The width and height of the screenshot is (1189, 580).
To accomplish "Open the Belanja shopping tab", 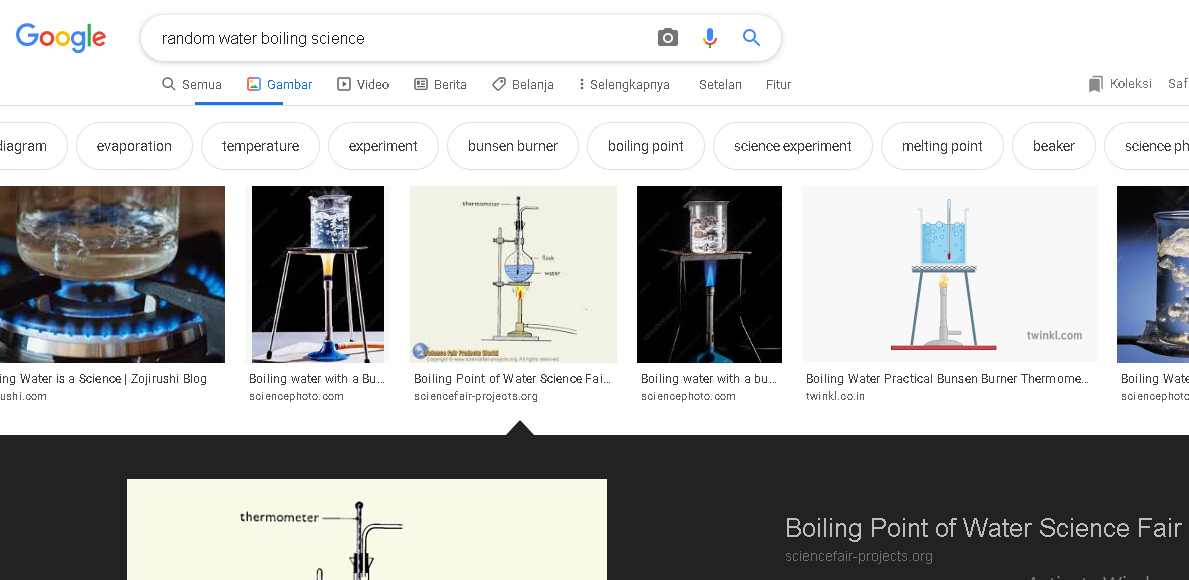I will click(523, 85).
